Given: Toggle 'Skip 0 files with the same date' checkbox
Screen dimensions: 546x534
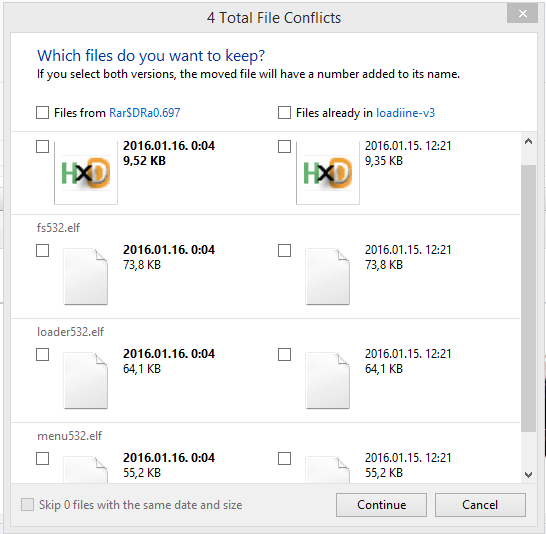Looking at the screenshot, I should [x=28, y=504].
